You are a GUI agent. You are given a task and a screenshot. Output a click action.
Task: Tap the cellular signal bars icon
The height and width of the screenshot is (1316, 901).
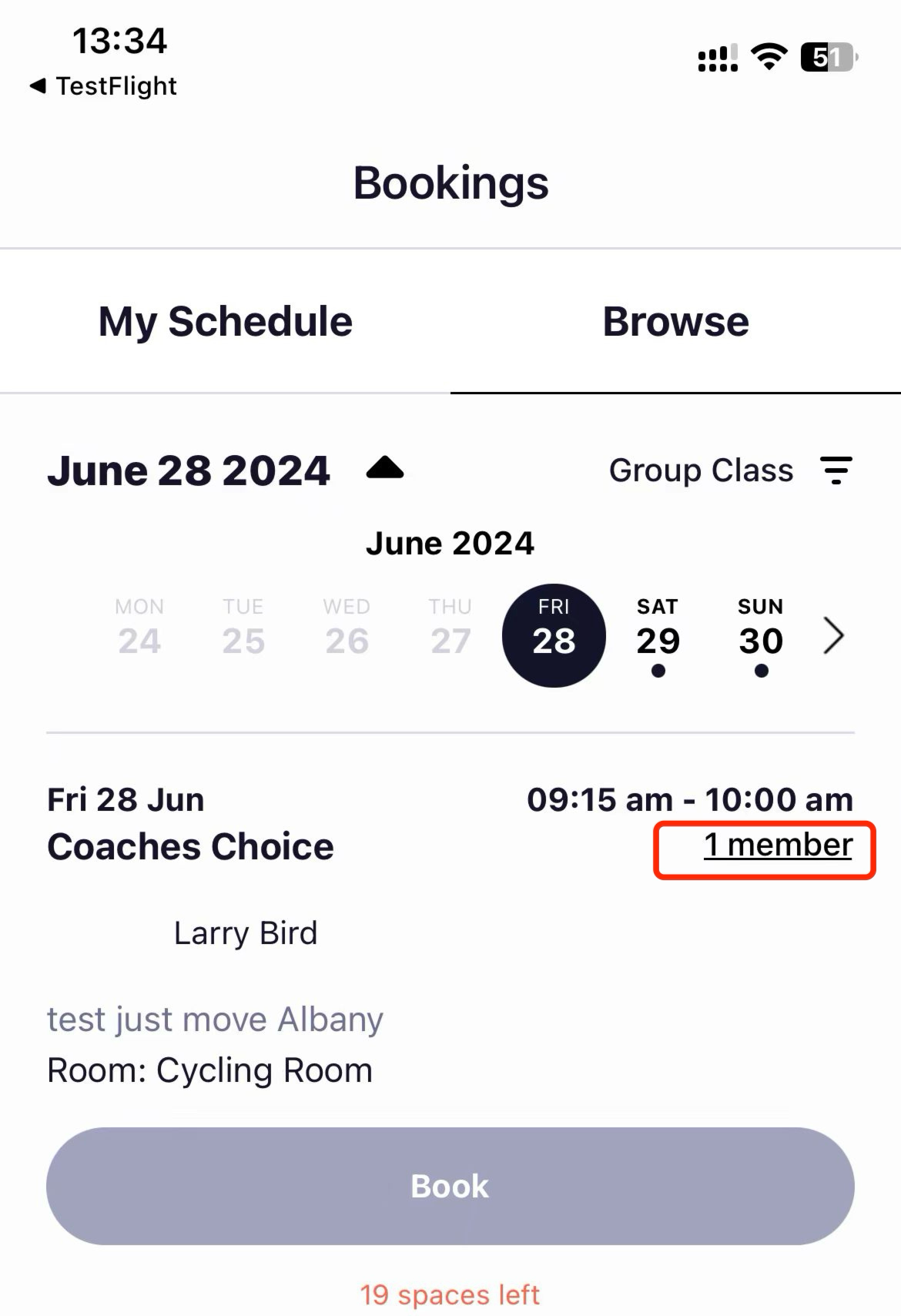click(717, 58)
